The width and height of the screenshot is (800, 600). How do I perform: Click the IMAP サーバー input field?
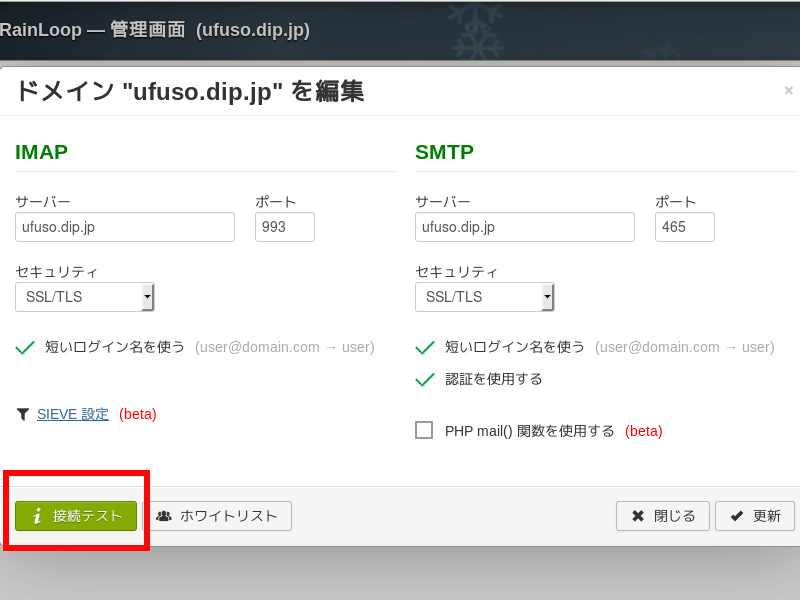pos(125,227)
